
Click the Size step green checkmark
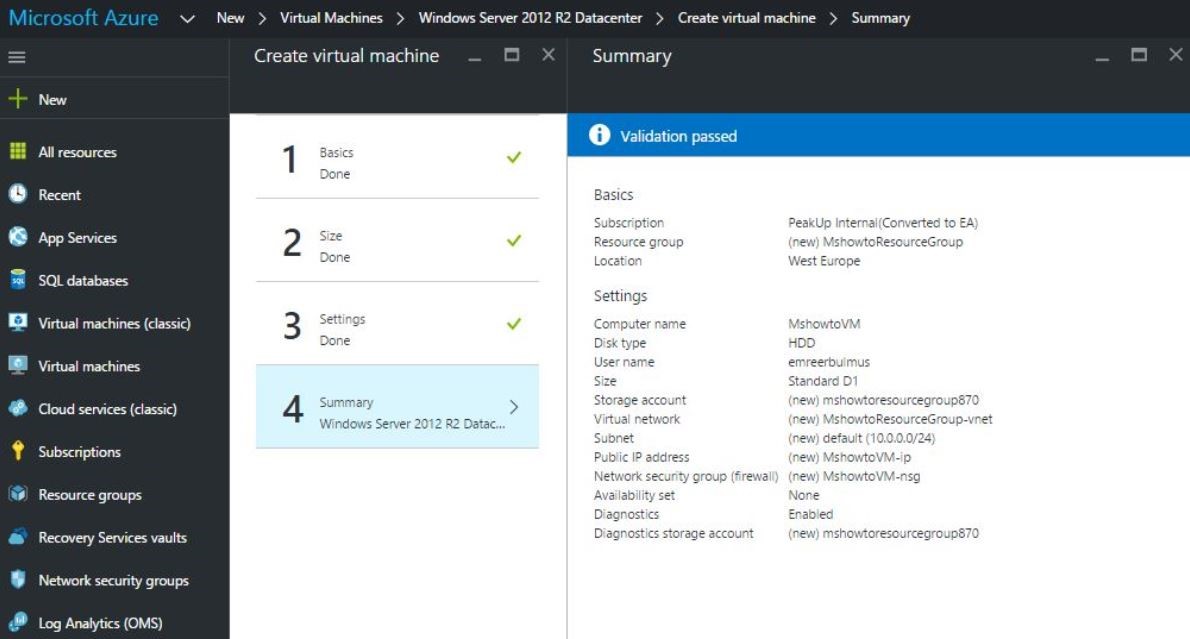point(514,241)
